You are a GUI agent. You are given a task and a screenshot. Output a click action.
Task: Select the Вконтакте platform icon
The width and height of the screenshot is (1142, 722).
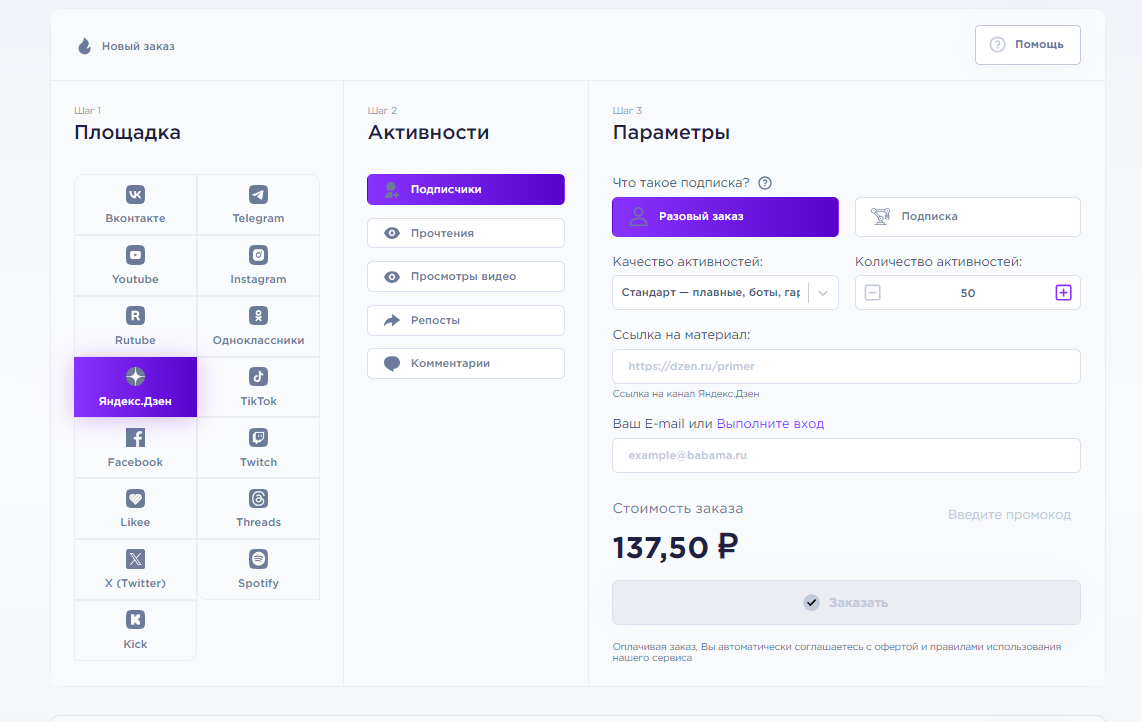[135, 195]
